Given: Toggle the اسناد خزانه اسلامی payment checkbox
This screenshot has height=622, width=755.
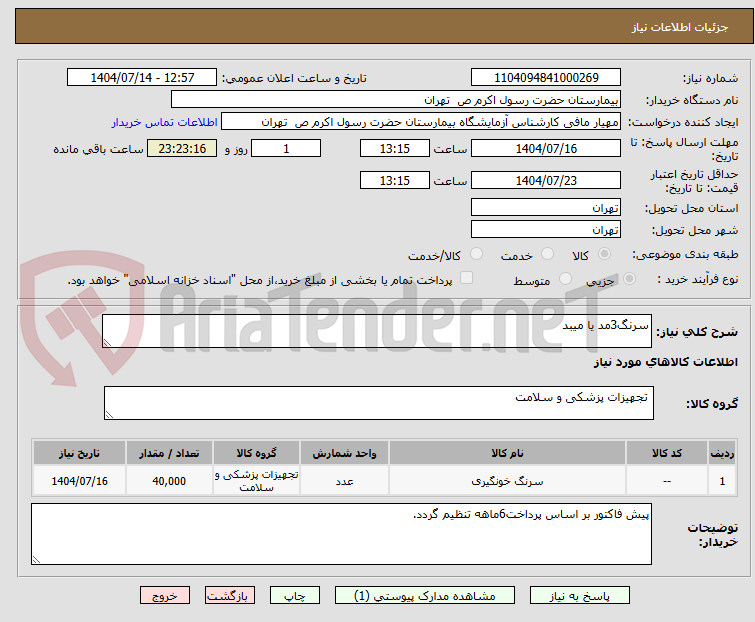Looking at the screenshot, I should (x=467, y=277).
